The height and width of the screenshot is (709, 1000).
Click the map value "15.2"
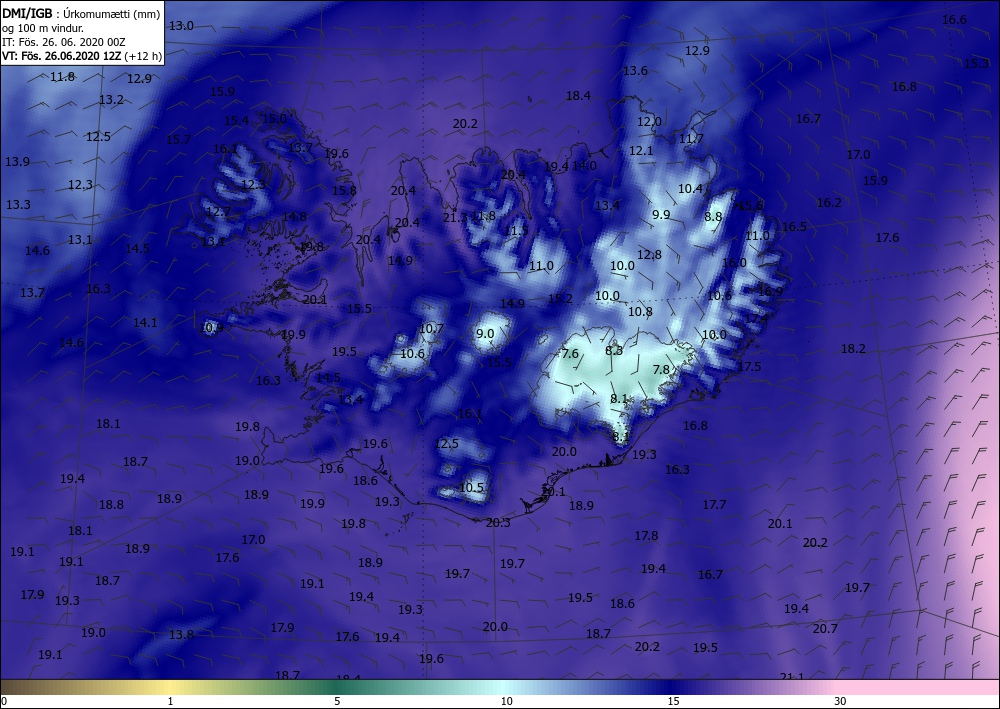560,298
